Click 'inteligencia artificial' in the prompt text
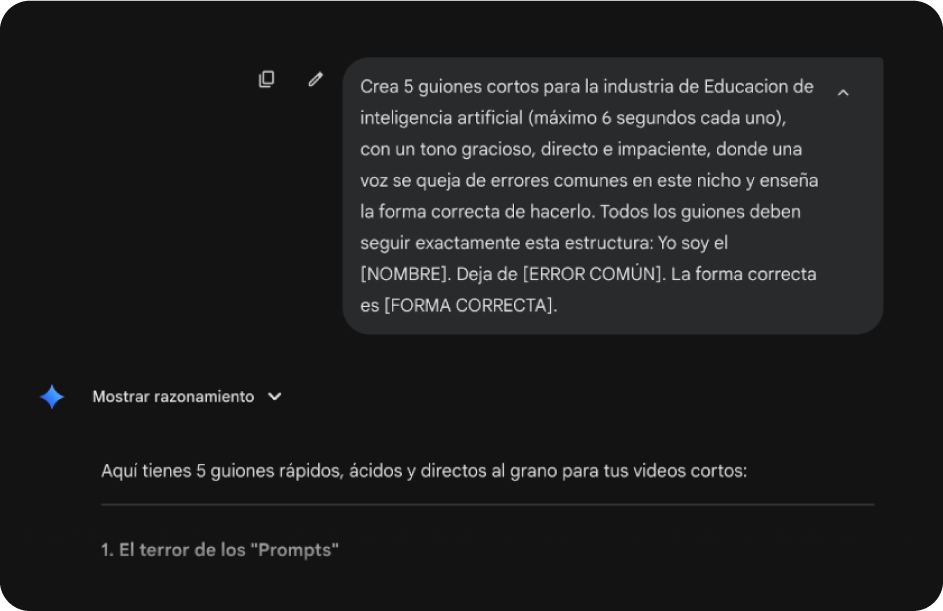 [x=441, y=118]
